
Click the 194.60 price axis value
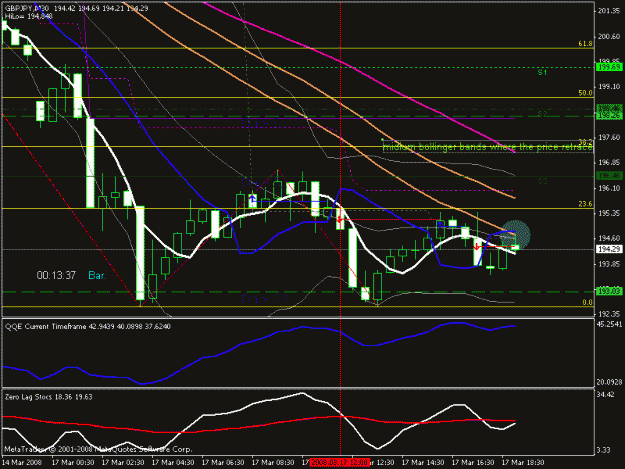point(608,238)
